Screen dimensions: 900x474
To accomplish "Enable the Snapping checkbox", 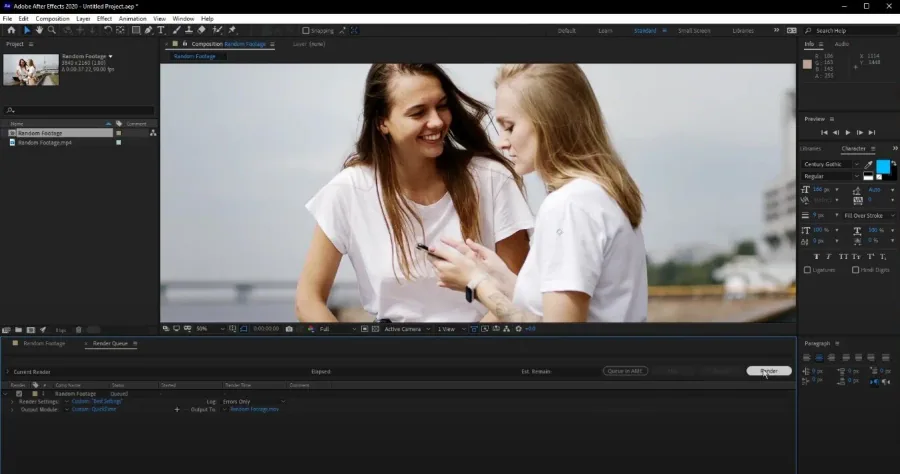I will pyautogui.click(x=305, y=31).
